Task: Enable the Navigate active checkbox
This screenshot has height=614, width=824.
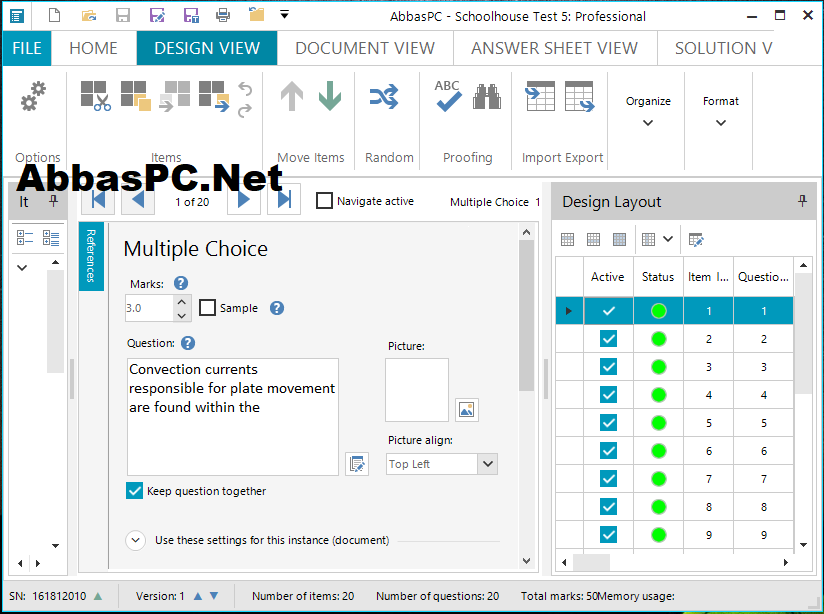Action: (x=324, y=201)
